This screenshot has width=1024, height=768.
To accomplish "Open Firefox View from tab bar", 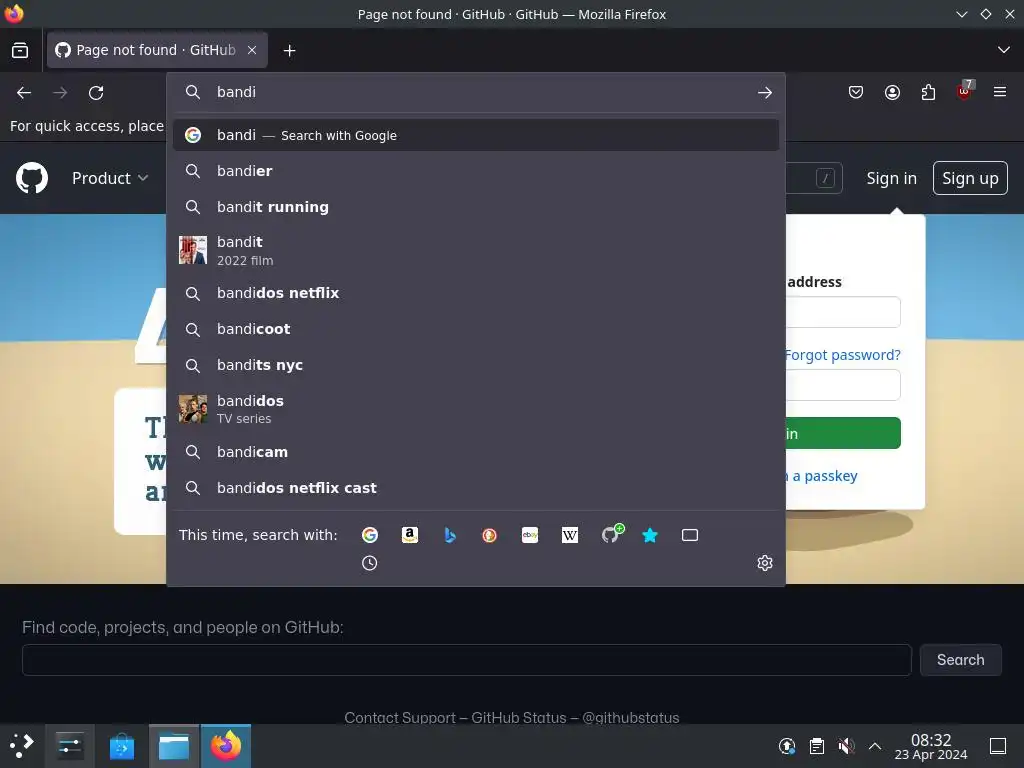I will coord(20,50).
